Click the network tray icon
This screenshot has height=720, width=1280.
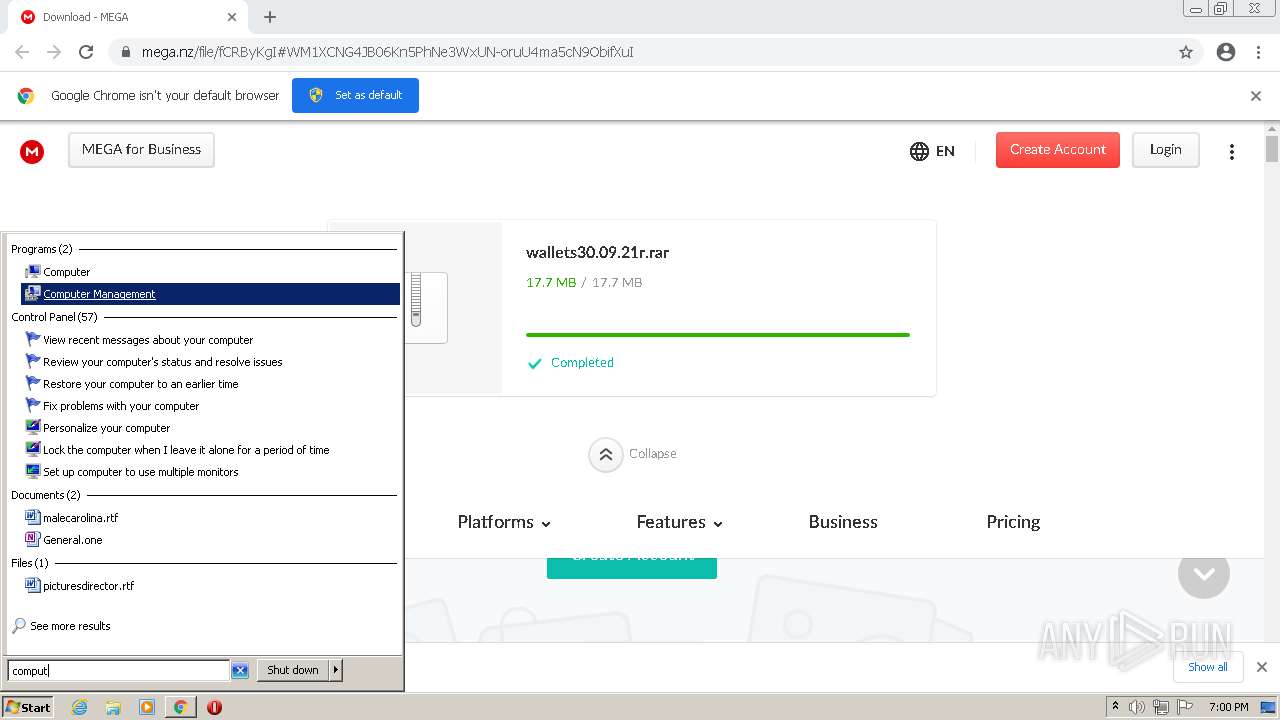[x=1161, y=707]
